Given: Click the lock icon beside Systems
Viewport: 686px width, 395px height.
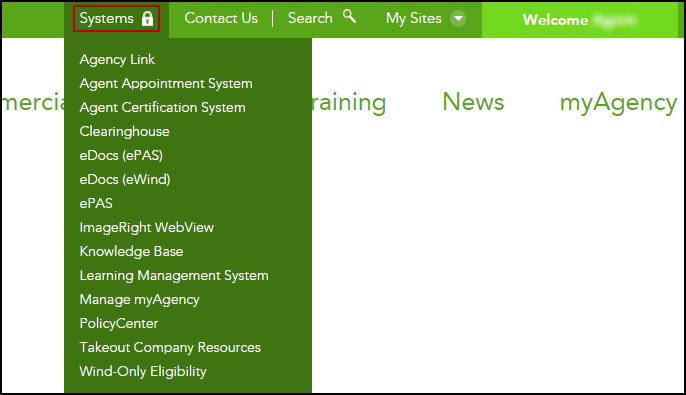Looking at the screenshot, I should tap(147, 19).
